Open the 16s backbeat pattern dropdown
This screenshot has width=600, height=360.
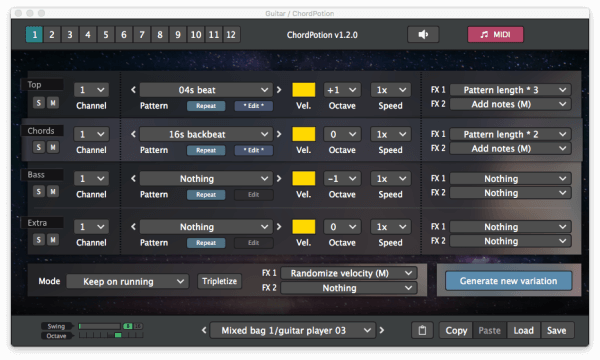click(206, 134)
